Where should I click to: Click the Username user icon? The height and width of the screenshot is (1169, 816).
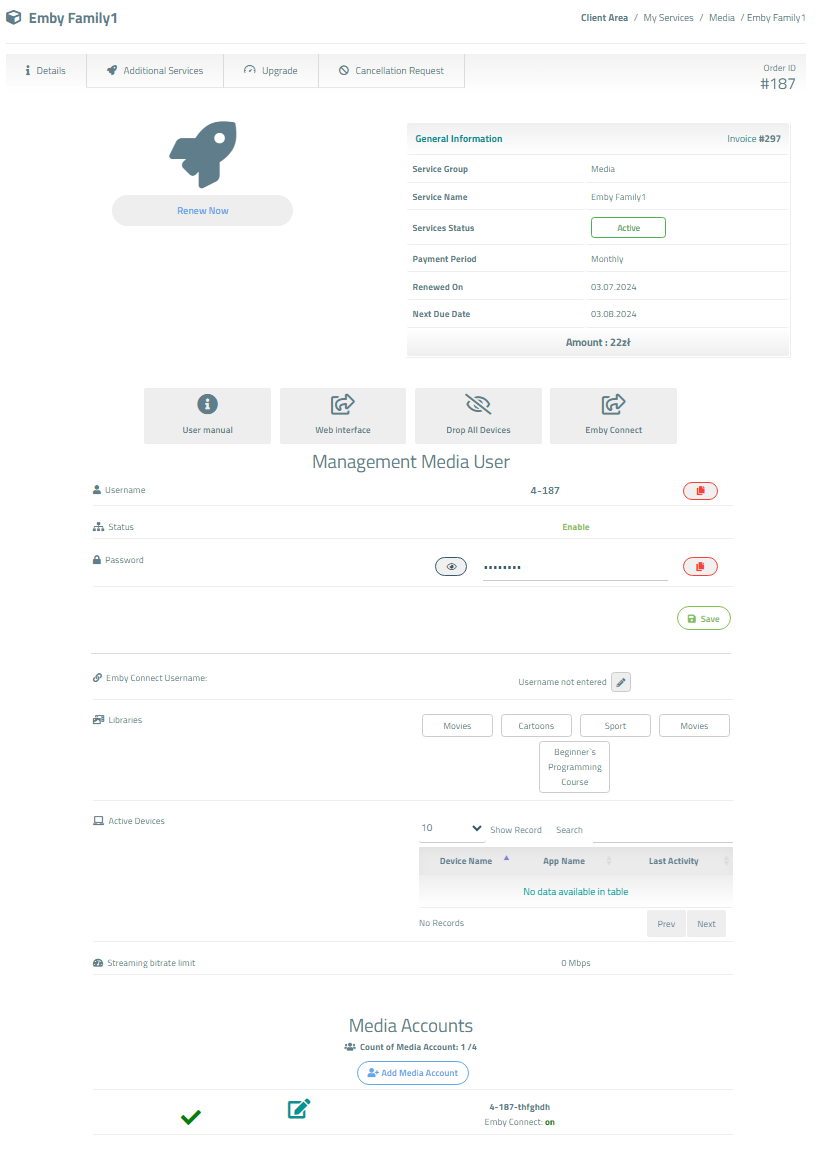click(97, 490)
